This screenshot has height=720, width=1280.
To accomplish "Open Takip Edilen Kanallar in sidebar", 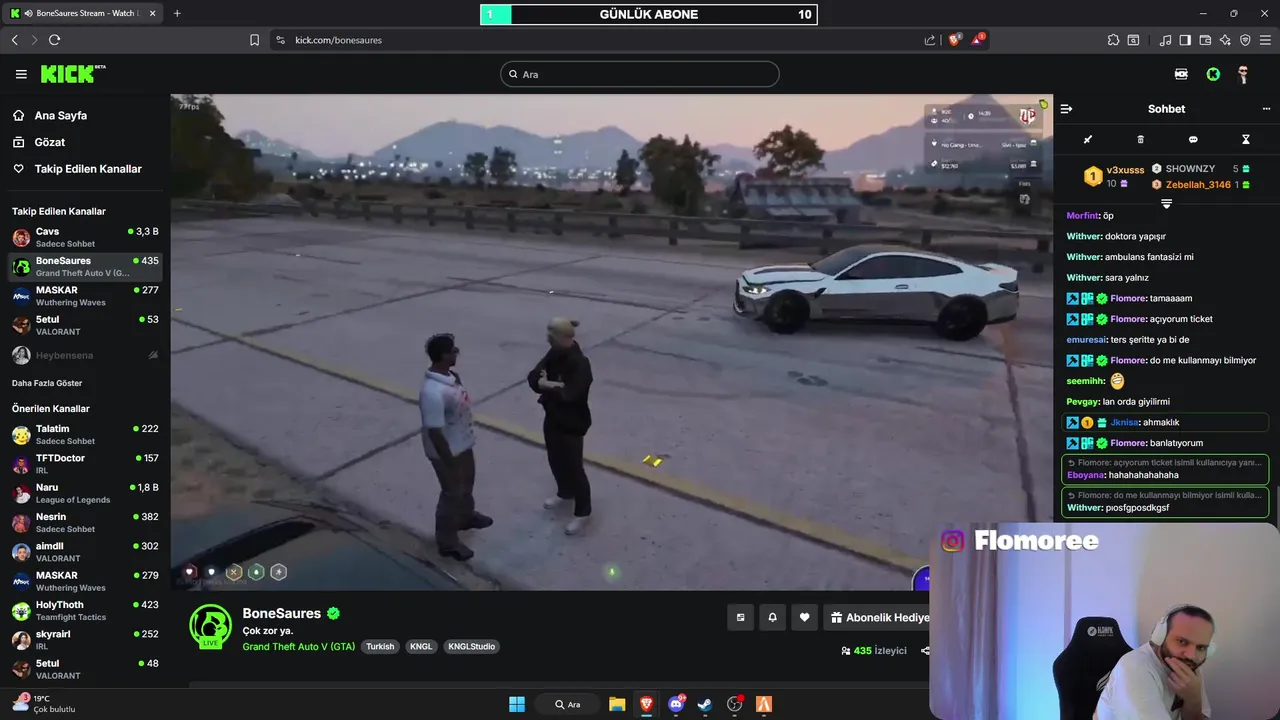I will [88, 169].
